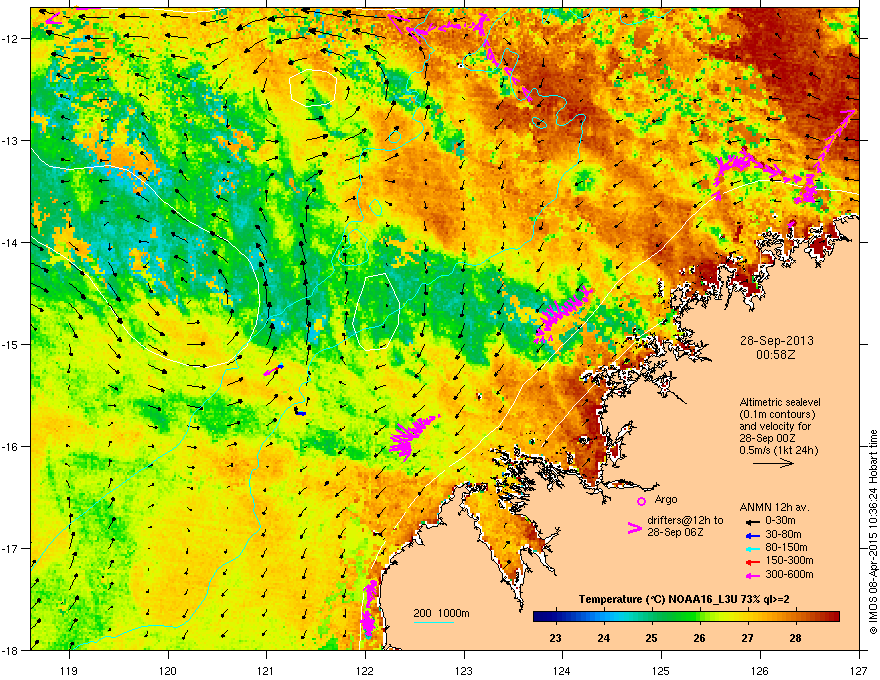This screenshot has width=880, height=680.
Task: Click the 'Argo' legend label
Action: 666,499
